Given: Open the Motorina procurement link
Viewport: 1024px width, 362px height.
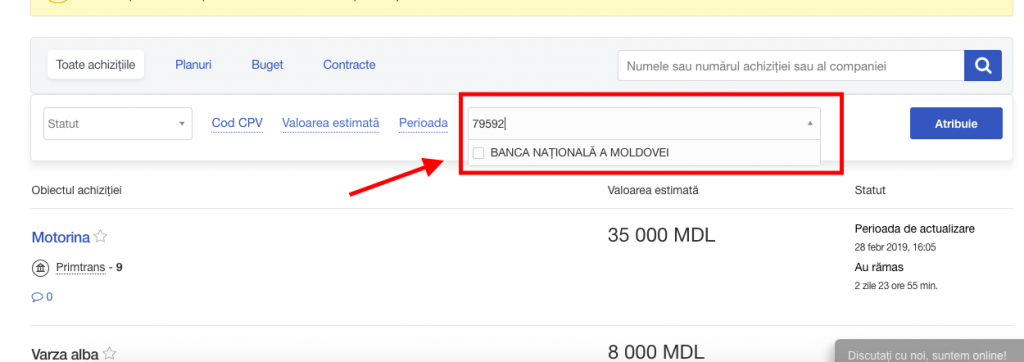Looking at the screenshot, I should [x=61, y=237].
